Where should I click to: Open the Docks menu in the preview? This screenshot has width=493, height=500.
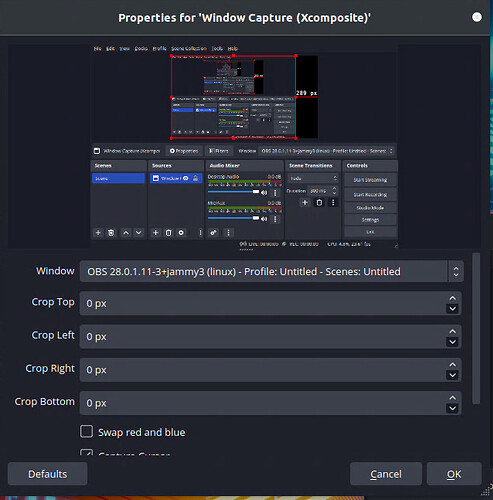(x=141, y=48)
